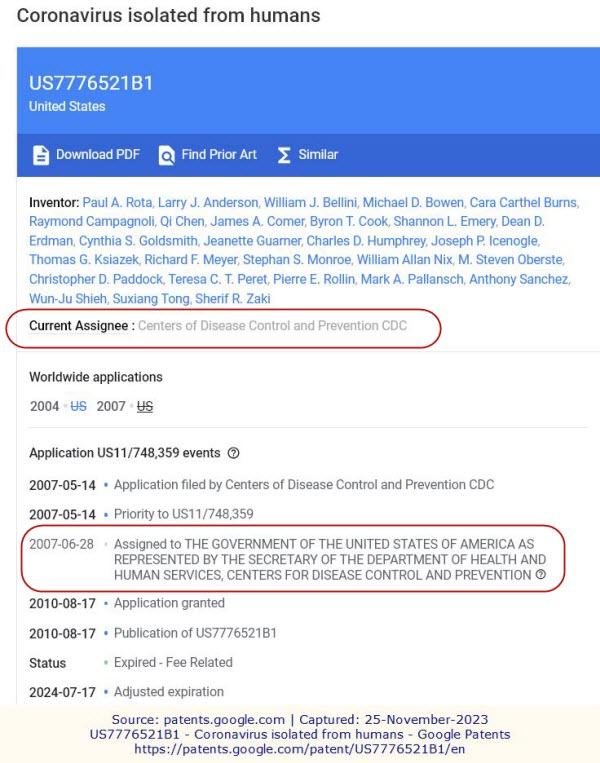Image resolution: width=600 pixels, height=763 pixels.
Task: Open inventor Mark A. Pallansch link
Action: (x=412, y=279)
